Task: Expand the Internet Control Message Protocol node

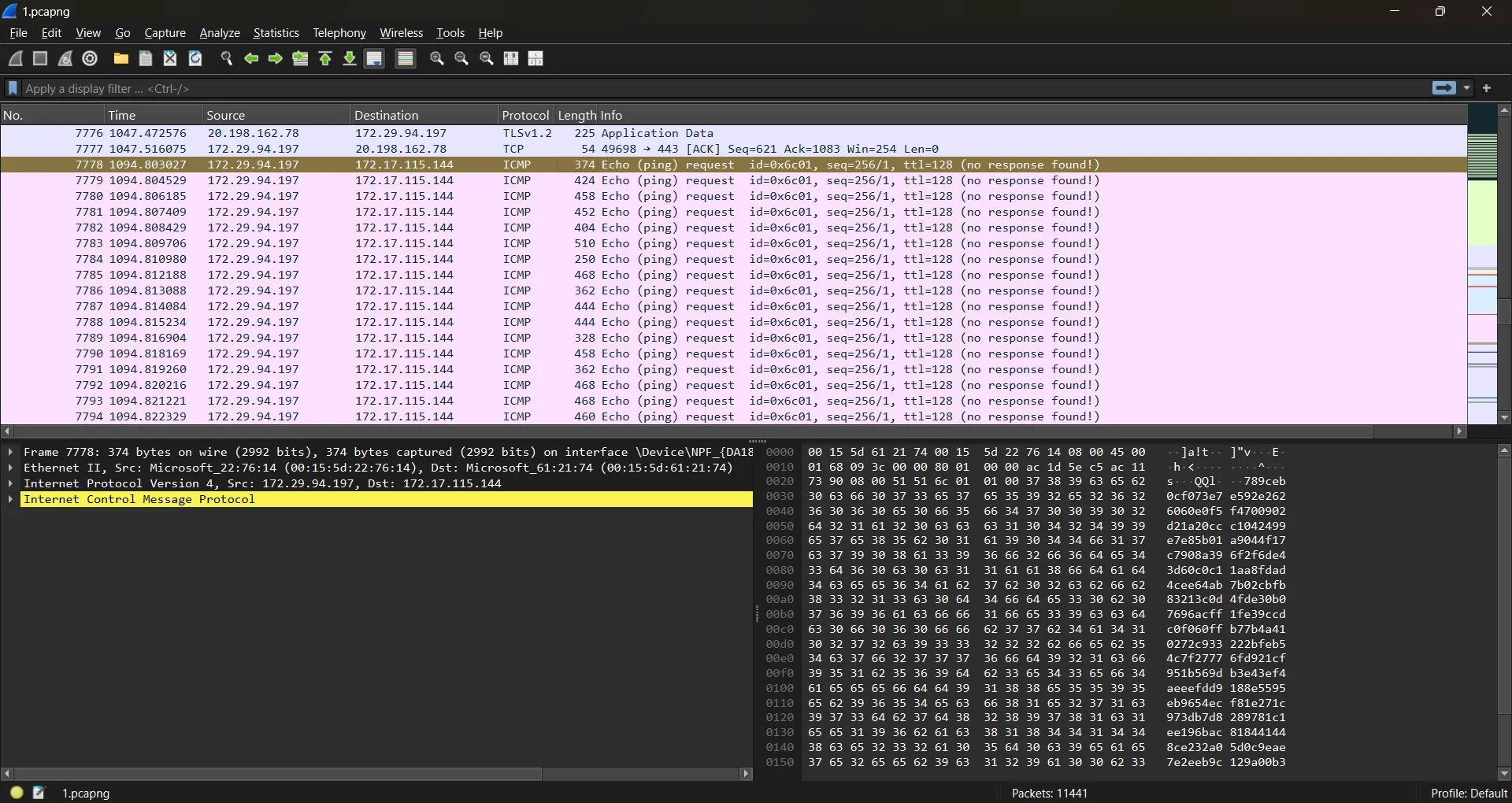Action: point(10,499)
